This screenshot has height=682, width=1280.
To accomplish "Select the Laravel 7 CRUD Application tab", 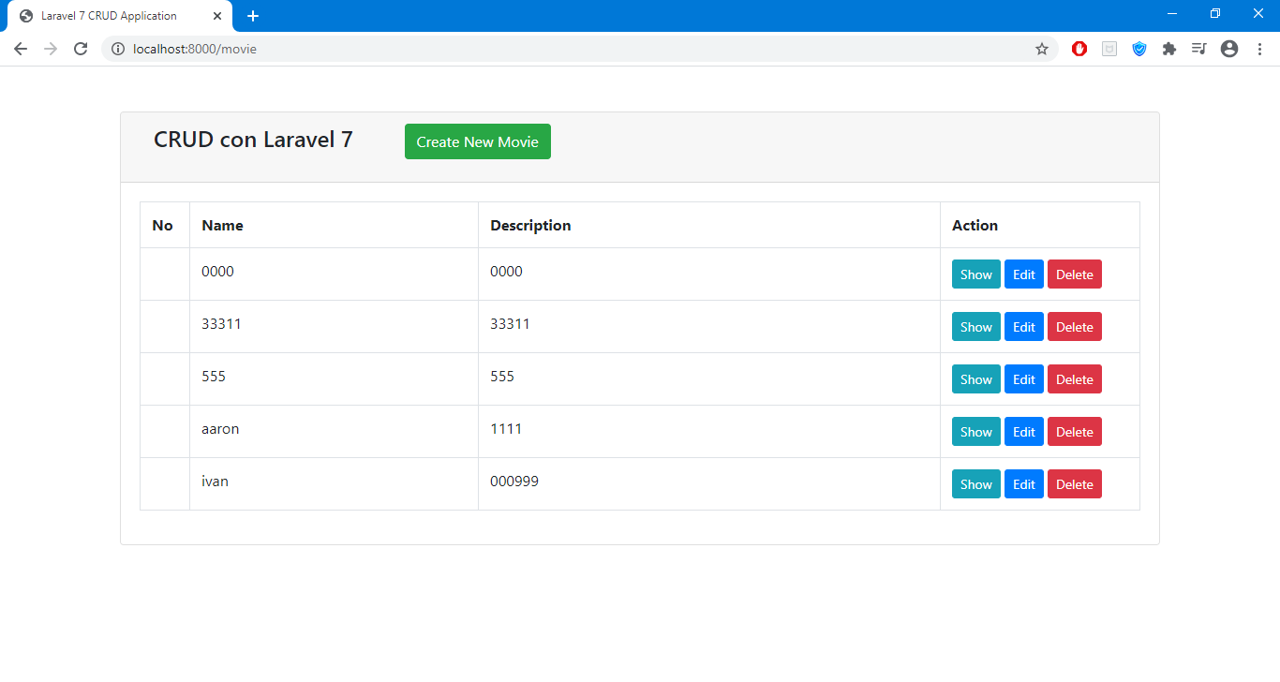I will click(108, 16).
